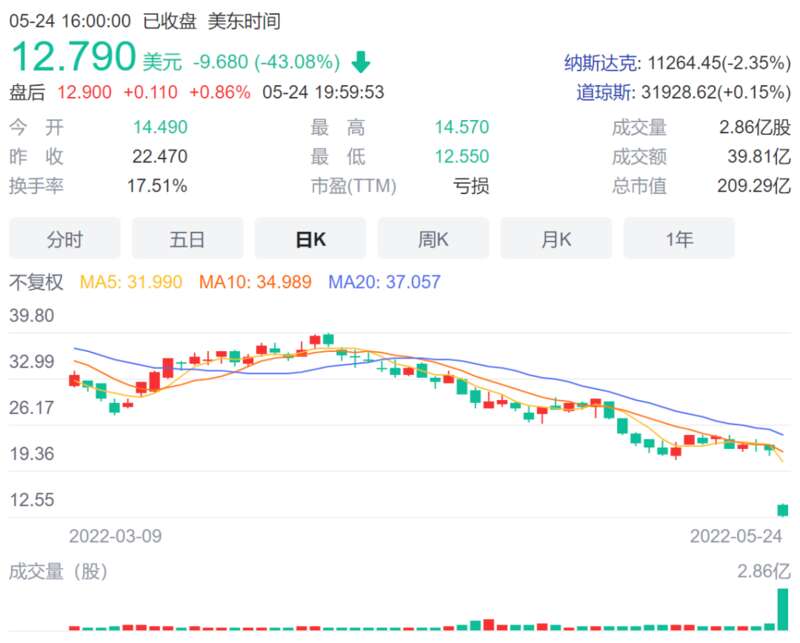Click the 32.99 y-axis price label
Screen dimensions: 800x643
click(32, 361)
